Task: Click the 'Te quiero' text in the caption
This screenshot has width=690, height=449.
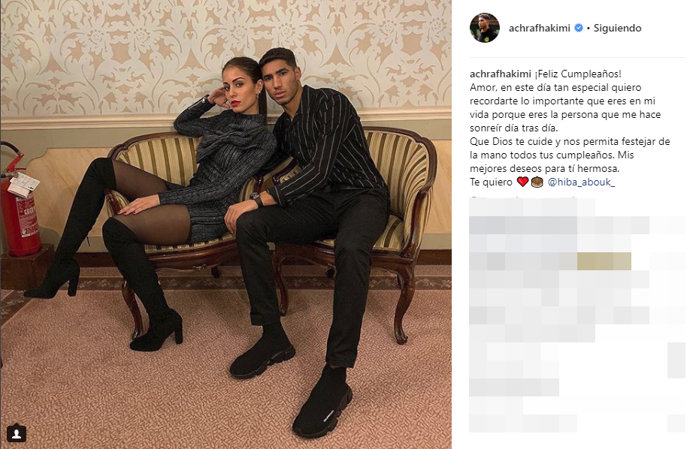Action: tap(491, 182)
